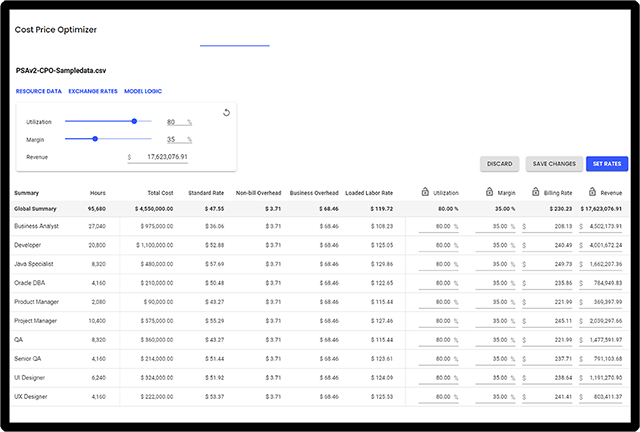Click the Hours column header
Screen dimensions: 640x432
click(x=98, y=193)
